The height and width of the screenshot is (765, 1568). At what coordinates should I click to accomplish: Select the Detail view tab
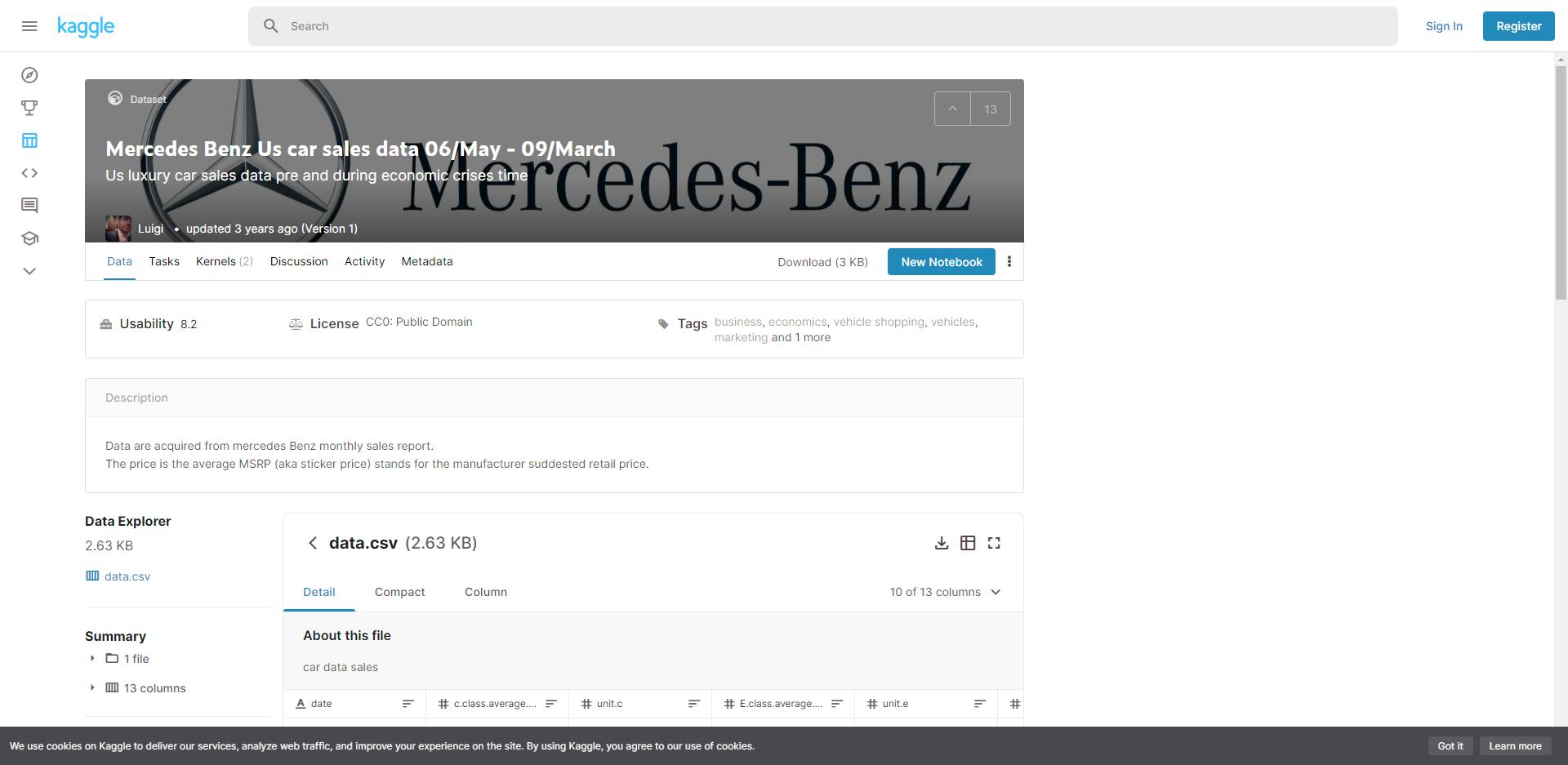[319, 592]
